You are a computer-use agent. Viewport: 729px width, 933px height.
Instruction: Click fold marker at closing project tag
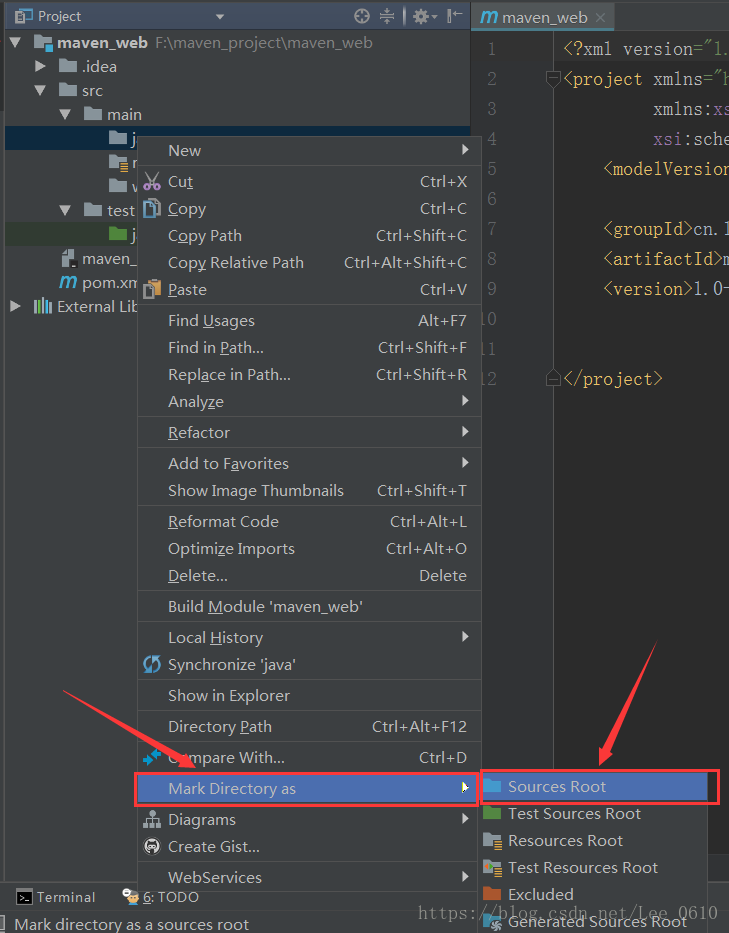tap(553, 378)
